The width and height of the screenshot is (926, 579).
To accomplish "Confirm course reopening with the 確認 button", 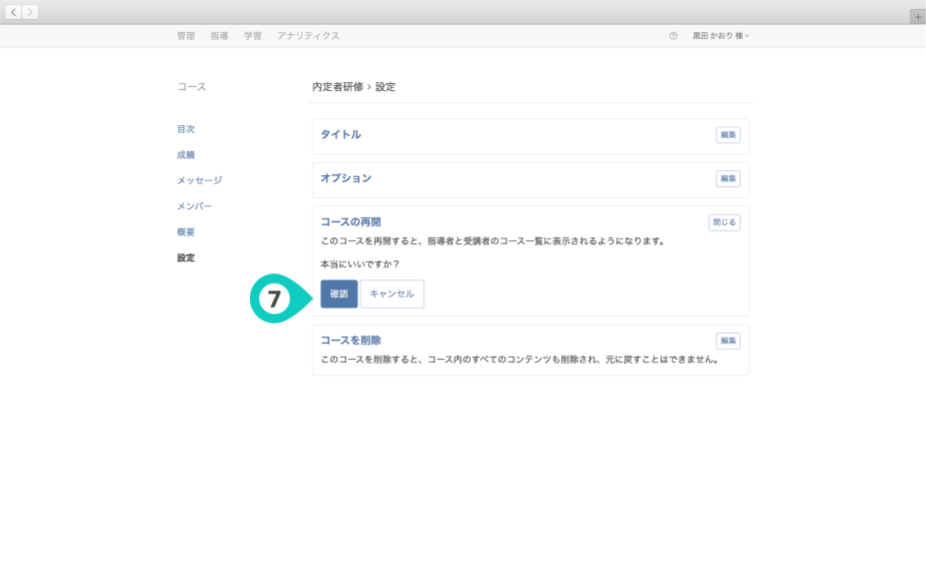I will (339, 294).
